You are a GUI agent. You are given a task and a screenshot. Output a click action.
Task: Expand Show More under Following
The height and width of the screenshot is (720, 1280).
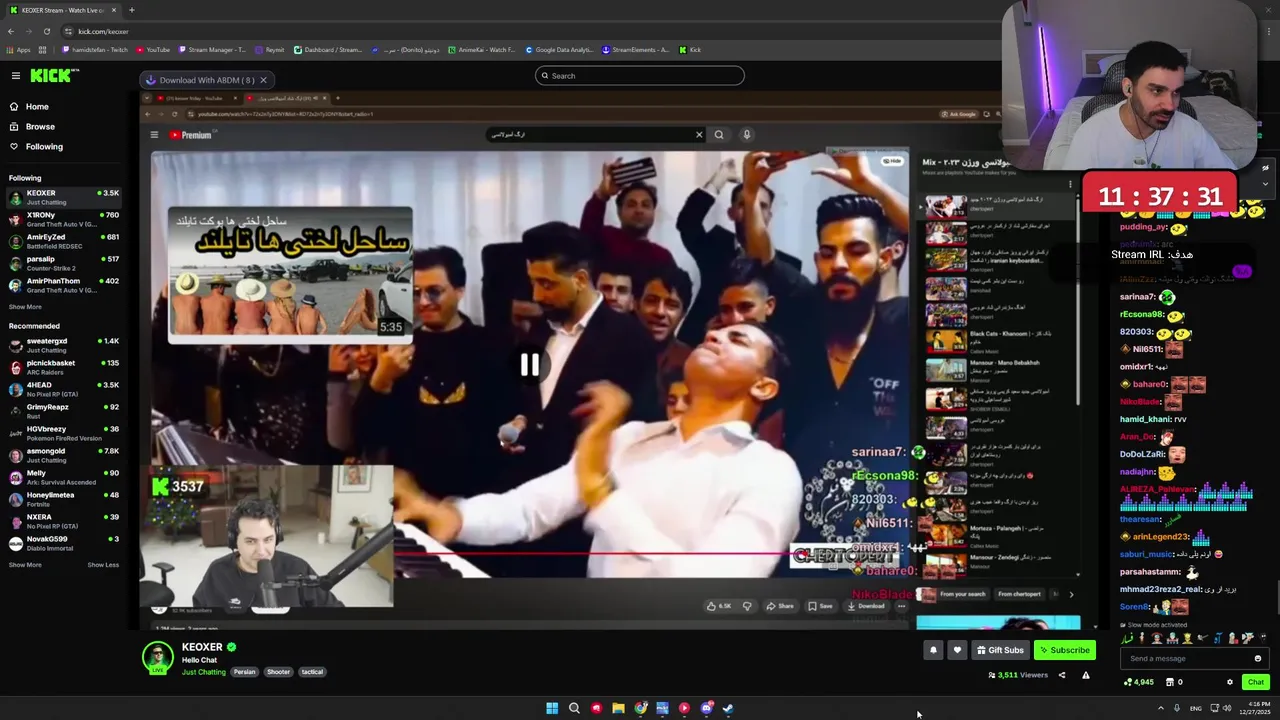tap(25, 307)
